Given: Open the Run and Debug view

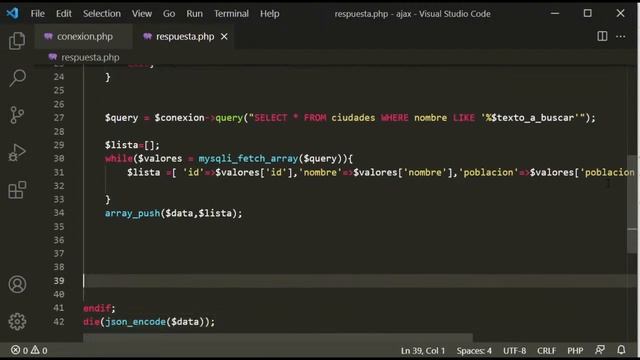Looking at the screenshot, I should point(17,153).
